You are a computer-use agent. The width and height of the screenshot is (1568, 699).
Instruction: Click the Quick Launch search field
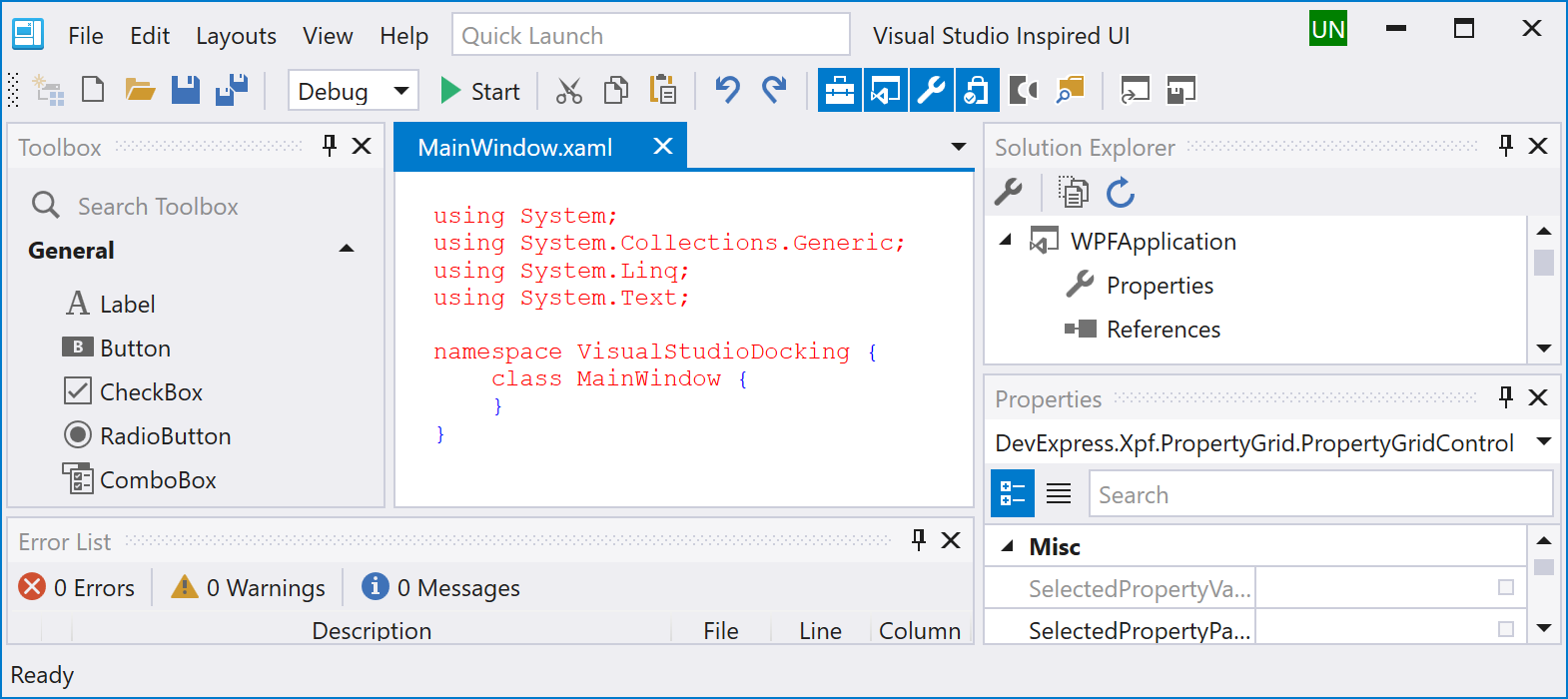tap(650, 36)
